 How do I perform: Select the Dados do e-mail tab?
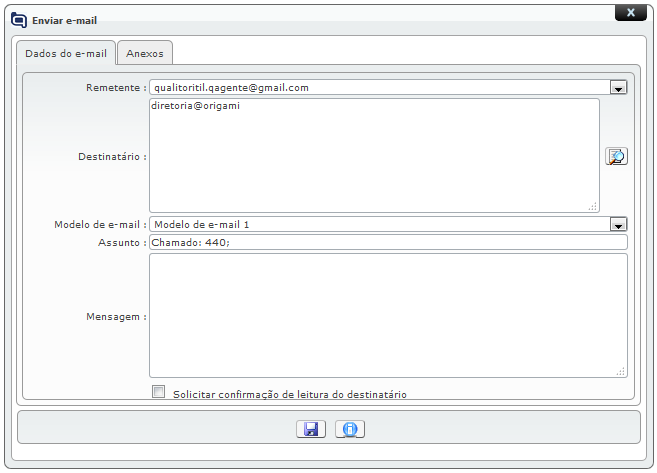click(x=65, y=53)
